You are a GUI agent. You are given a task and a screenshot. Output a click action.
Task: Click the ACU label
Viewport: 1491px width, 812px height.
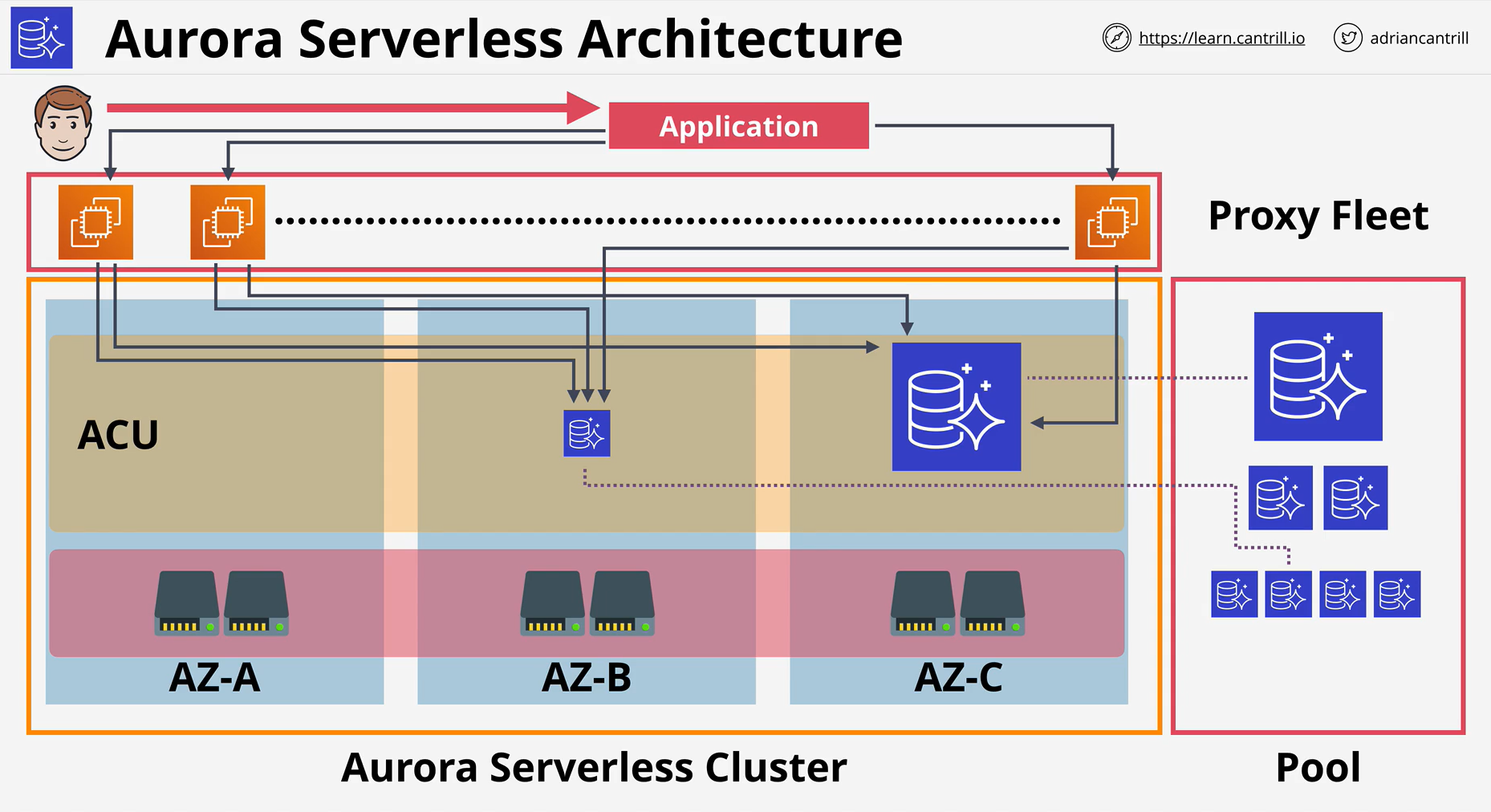(118, 435)
